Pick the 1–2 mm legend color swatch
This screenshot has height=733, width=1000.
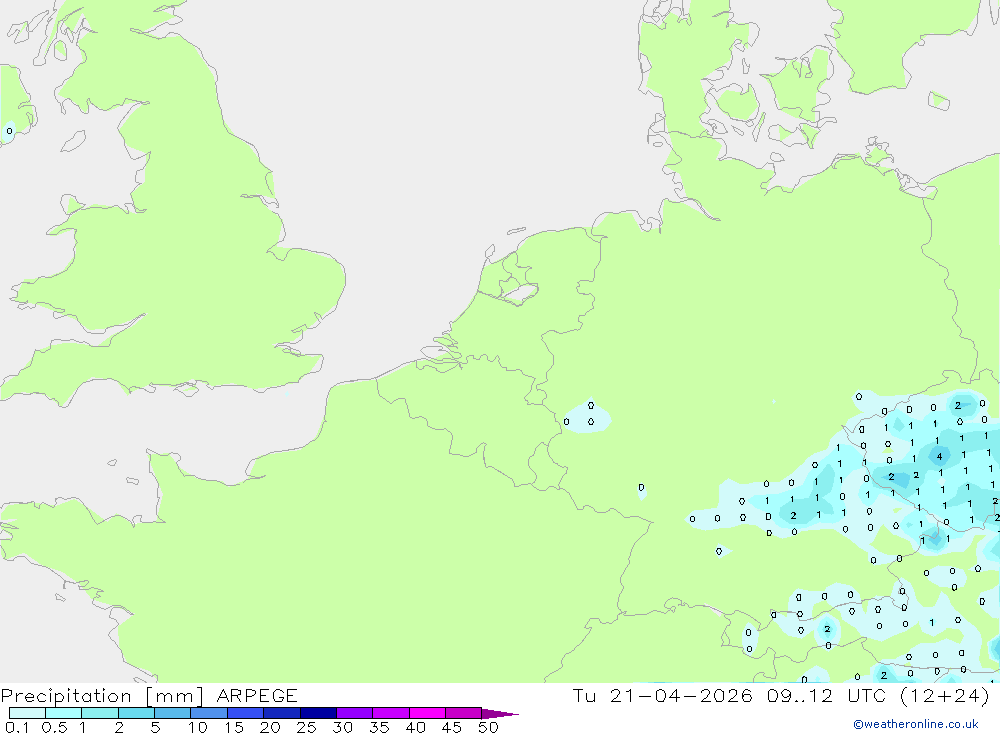100,713
